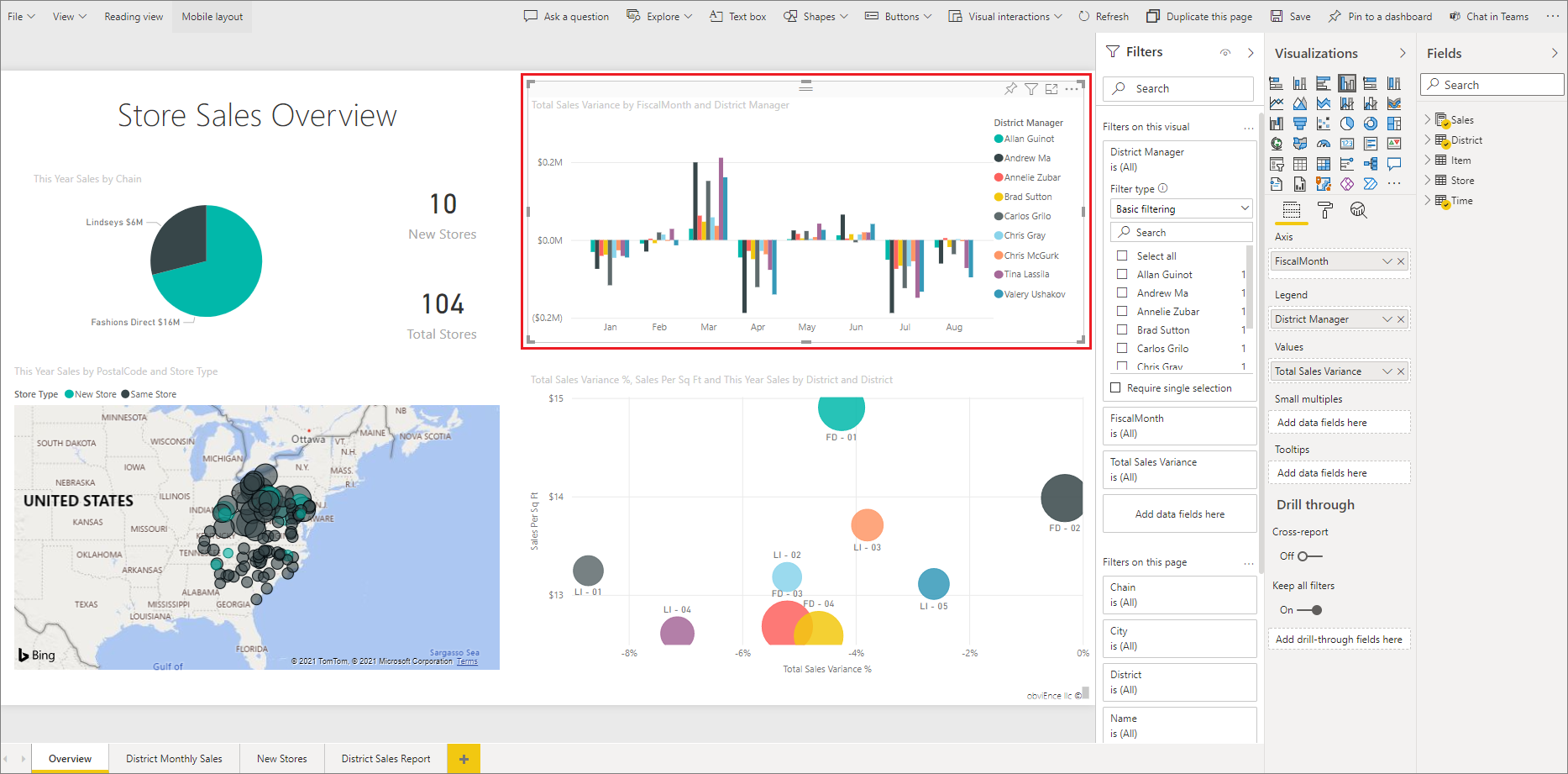Screen dimensions: 1568x774
Task: Select the pie chart visualization icon
Action: pyautogui.click(x=1347, y=124)
